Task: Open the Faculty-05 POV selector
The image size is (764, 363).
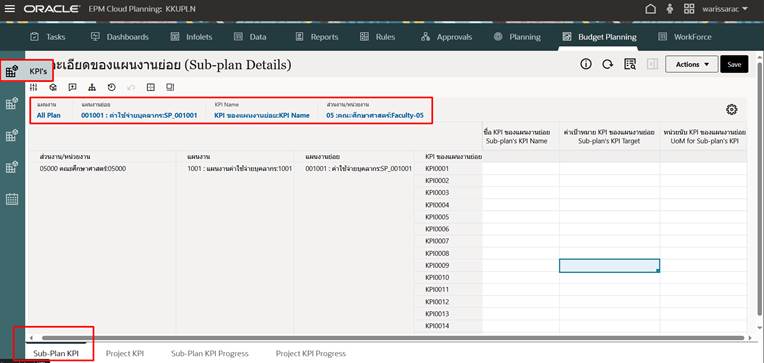Action: click(x=375, y=115)
